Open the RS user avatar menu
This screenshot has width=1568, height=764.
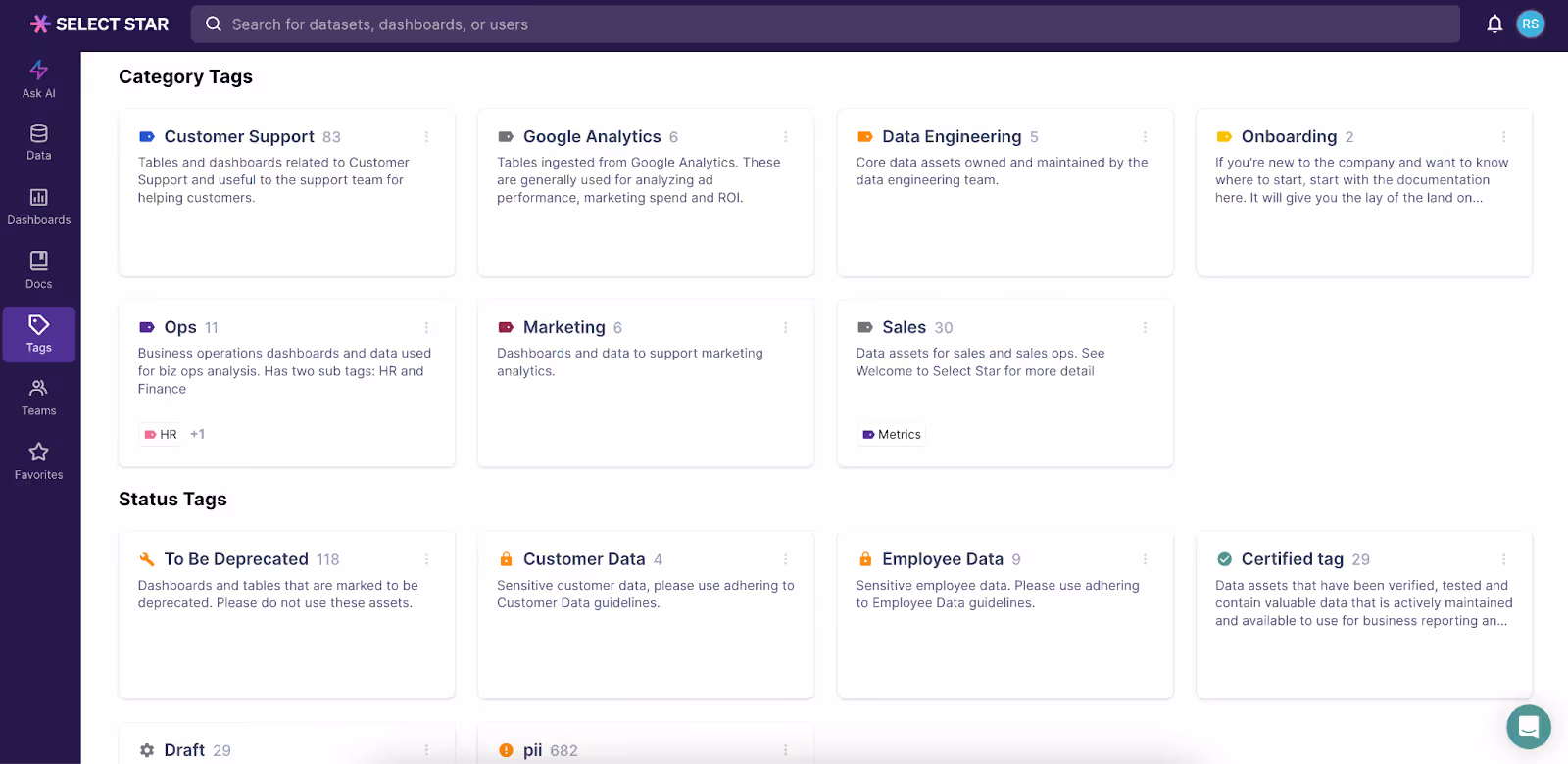(1531, 24)
